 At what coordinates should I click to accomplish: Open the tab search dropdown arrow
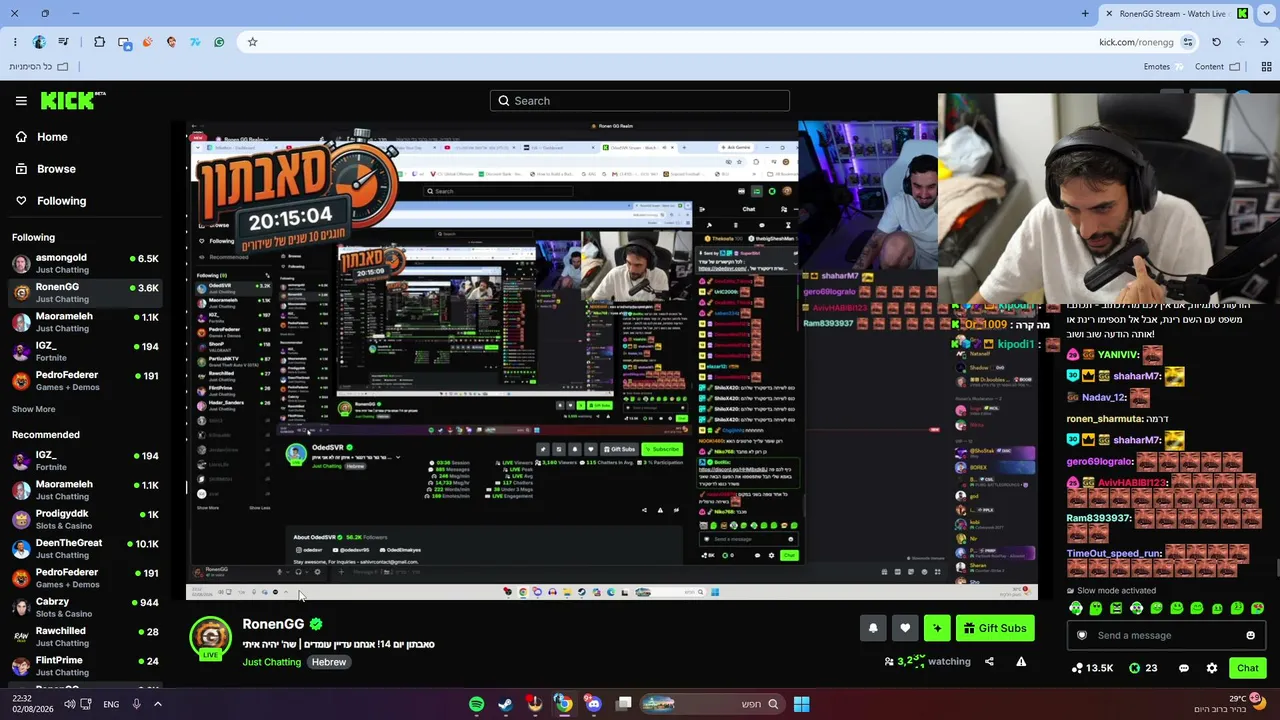1265,14
